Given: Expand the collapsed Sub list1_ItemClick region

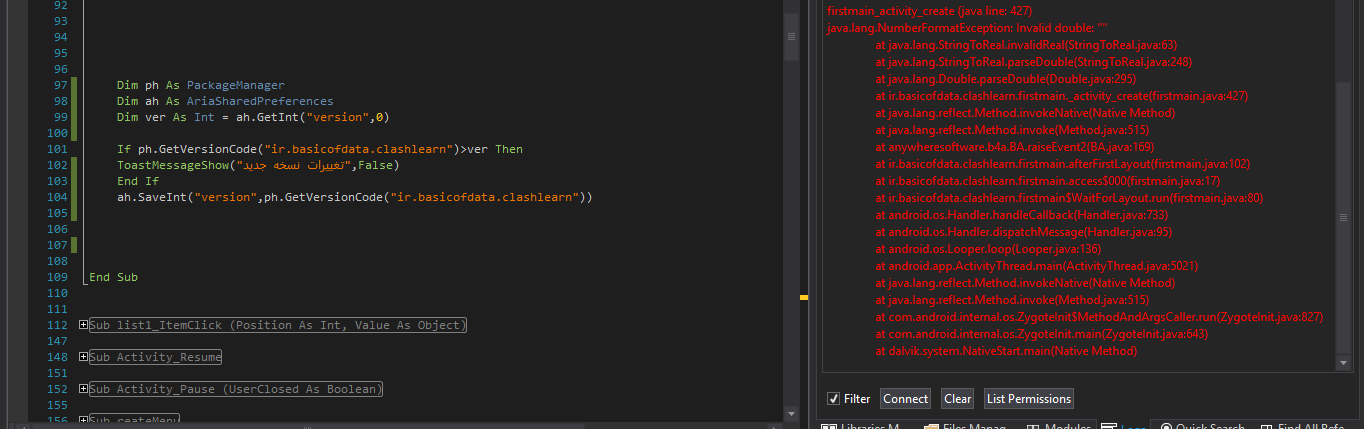Looking at the screenshot, I should click(83, 325).
